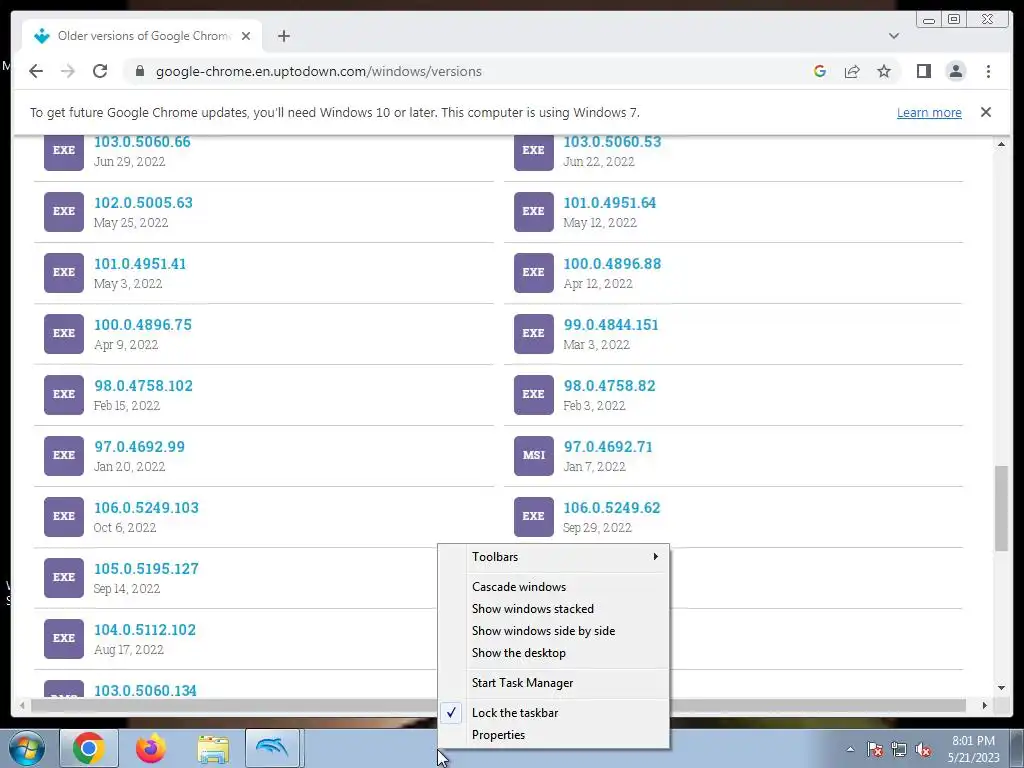Reload the current page
Screen dimensions: 1024x768
click(100, 71)
